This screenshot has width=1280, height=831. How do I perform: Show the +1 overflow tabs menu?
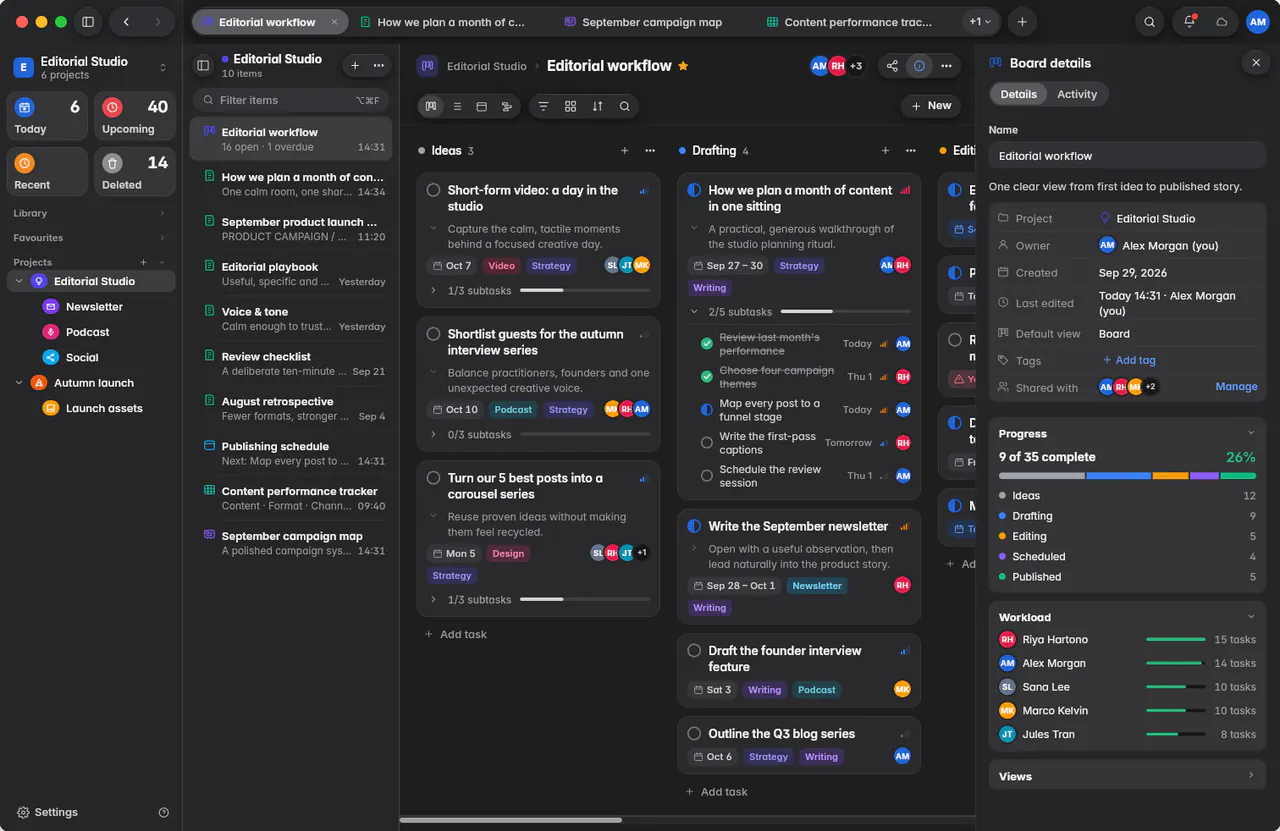pos(981,22)
